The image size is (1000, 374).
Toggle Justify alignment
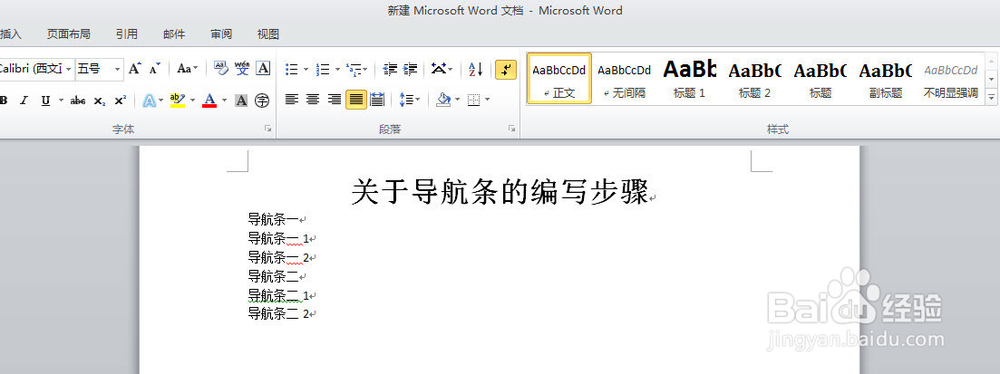356,100
